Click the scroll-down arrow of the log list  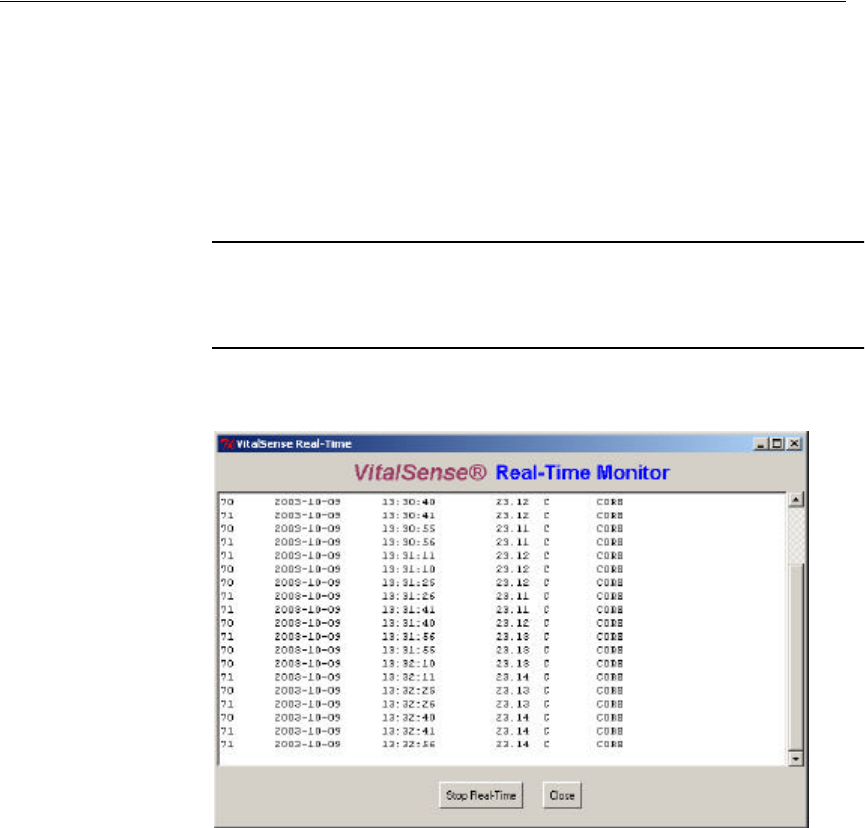click(795, 758)
